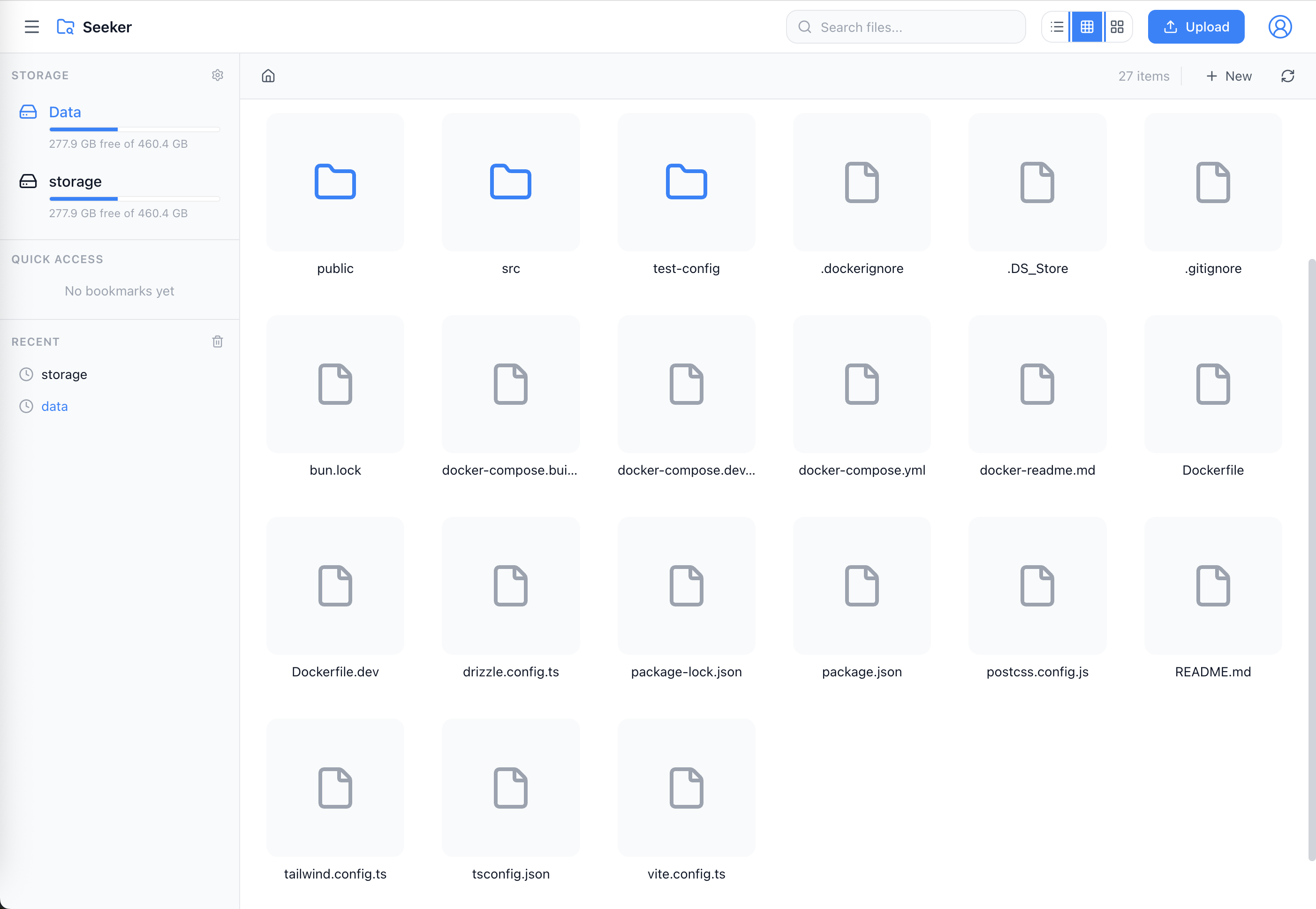Switch to list view

click(x=1057, y=27)
